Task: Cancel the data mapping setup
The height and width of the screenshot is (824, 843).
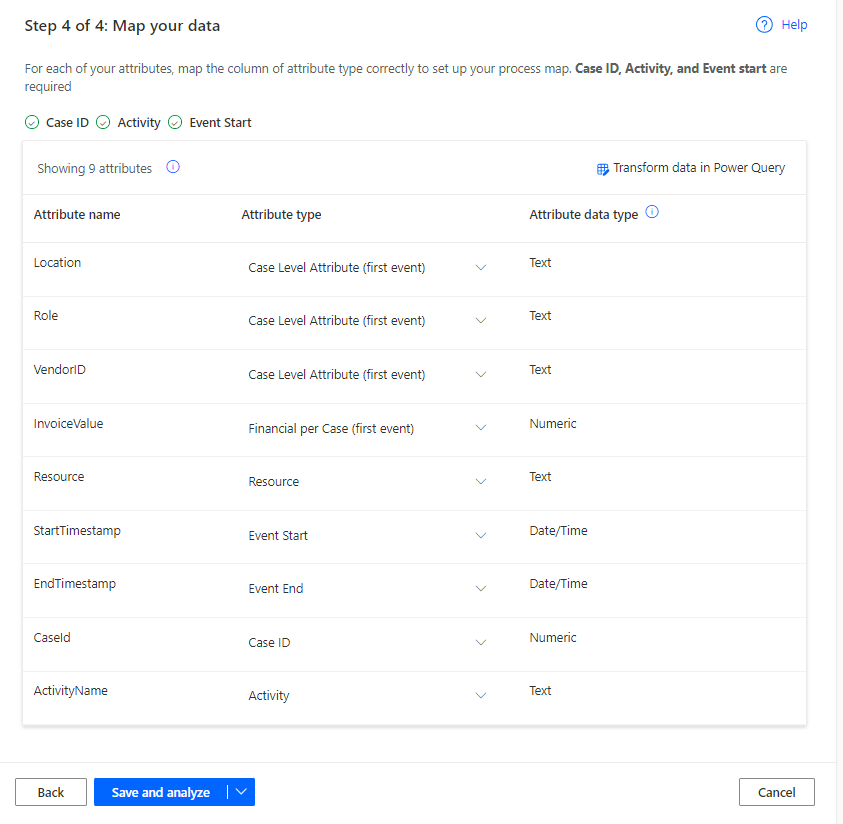Action: point(777,791)
